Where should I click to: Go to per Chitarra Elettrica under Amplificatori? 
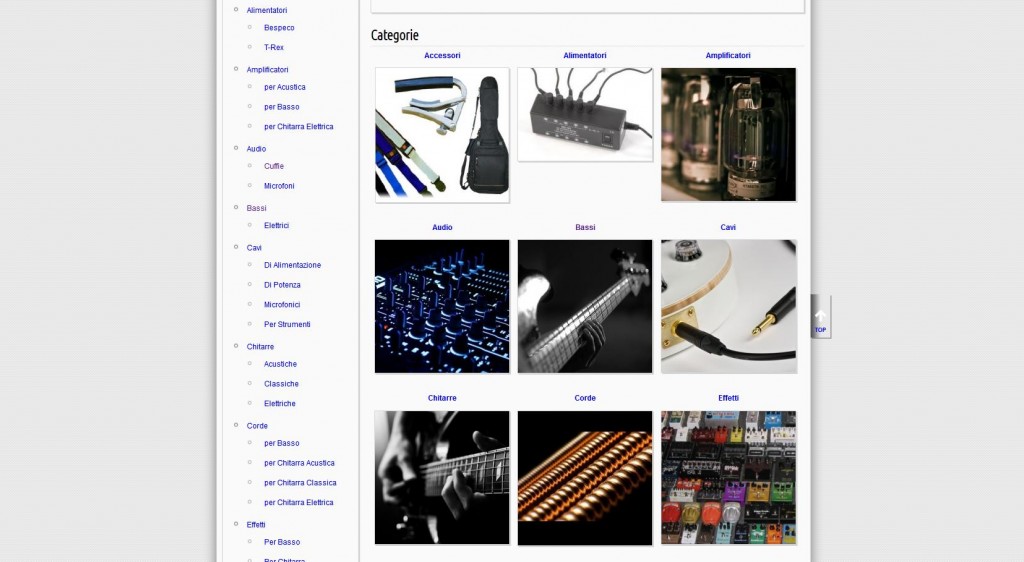tap(298, 127)
